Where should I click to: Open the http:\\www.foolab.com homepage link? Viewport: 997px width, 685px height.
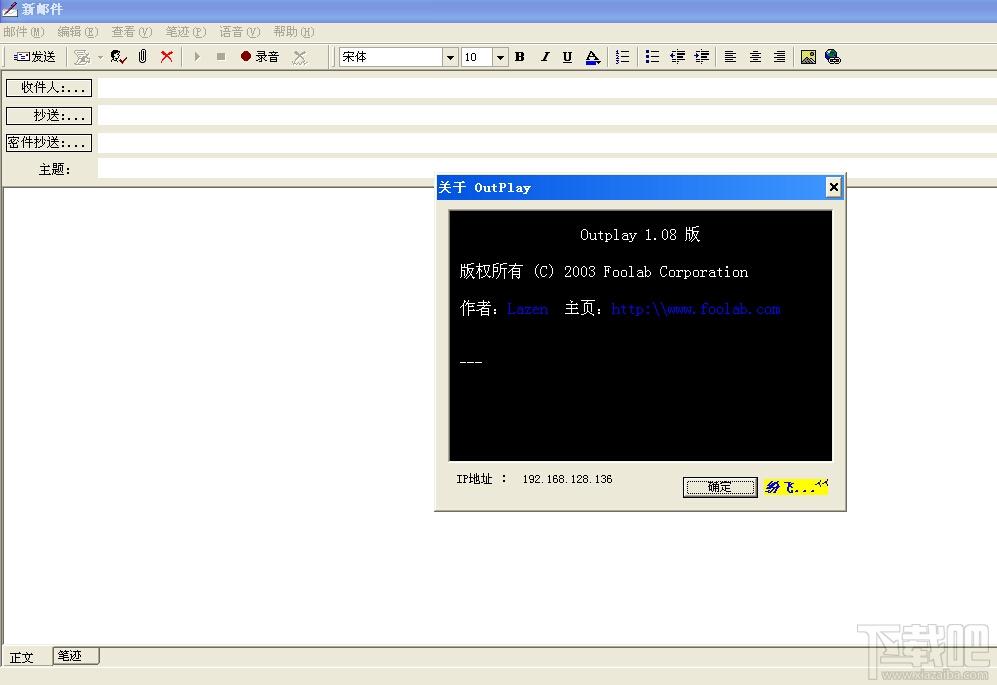(x=696, y=309)
